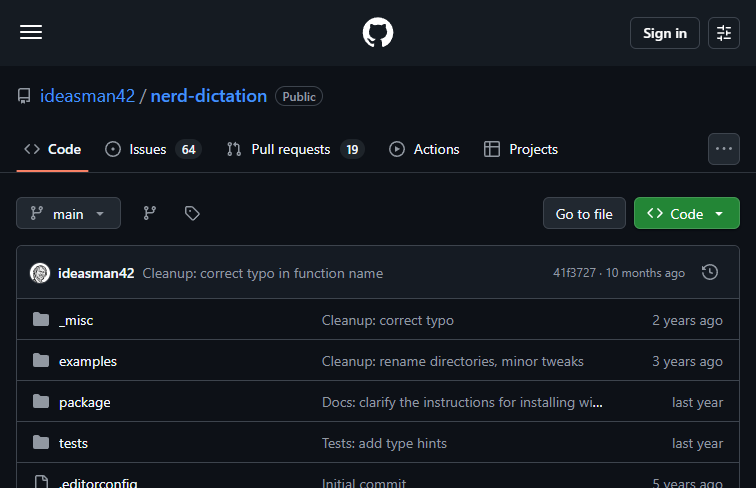Viewport: 756px width, 488px height.
Task: Open appearance settings sliders icon
Action: pyautogui.click(x=724, y=33)
